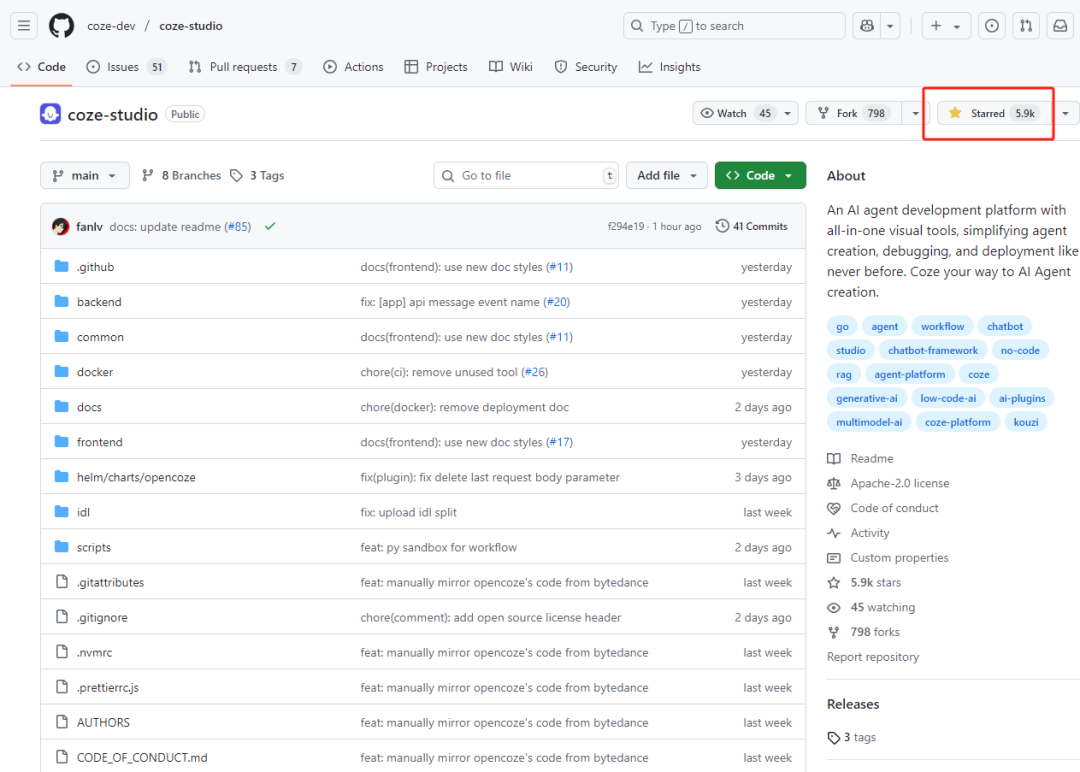This screenshot has width=1080, height=772.
Task: Open the star lists dropdown arrow
Action: click(1066, 113)
